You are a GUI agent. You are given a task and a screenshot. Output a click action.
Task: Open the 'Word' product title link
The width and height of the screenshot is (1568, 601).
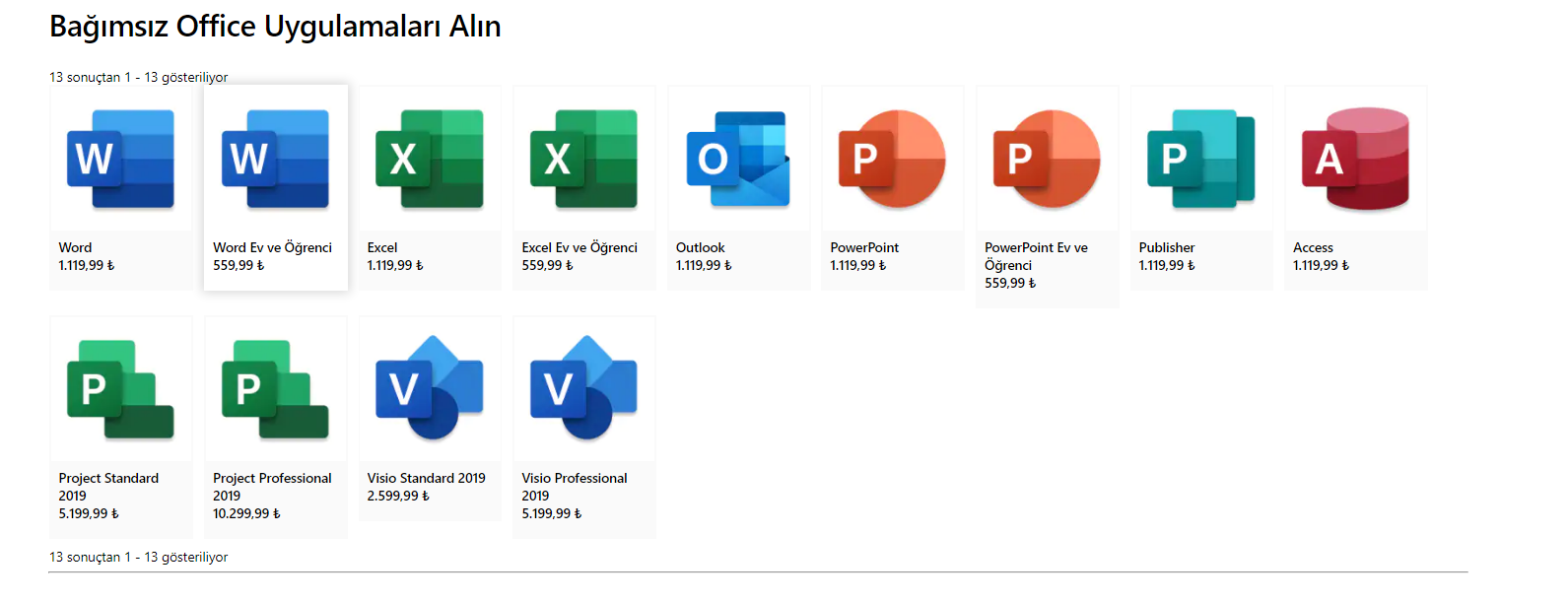75,247
